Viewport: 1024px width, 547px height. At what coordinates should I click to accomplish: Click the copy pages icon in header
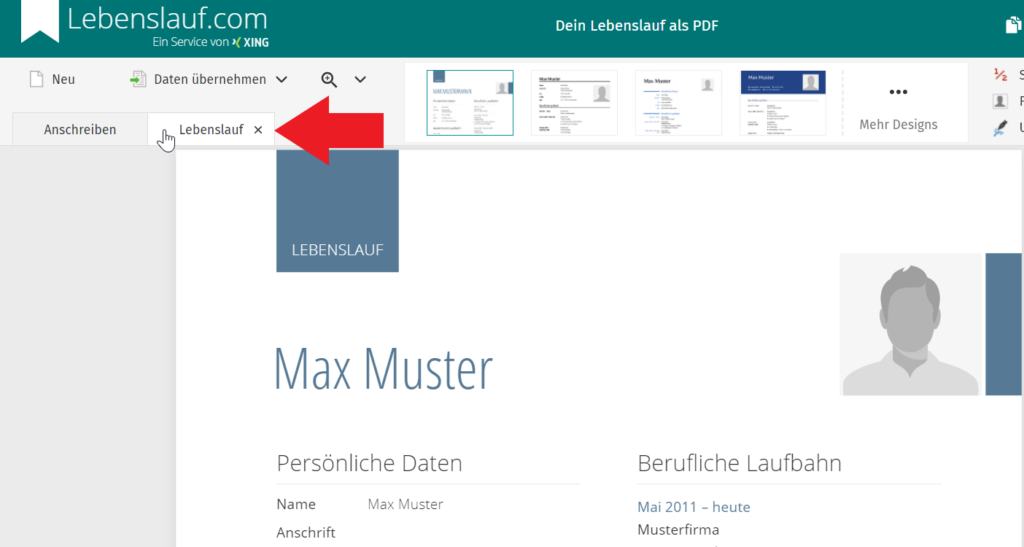[1013, 25]
